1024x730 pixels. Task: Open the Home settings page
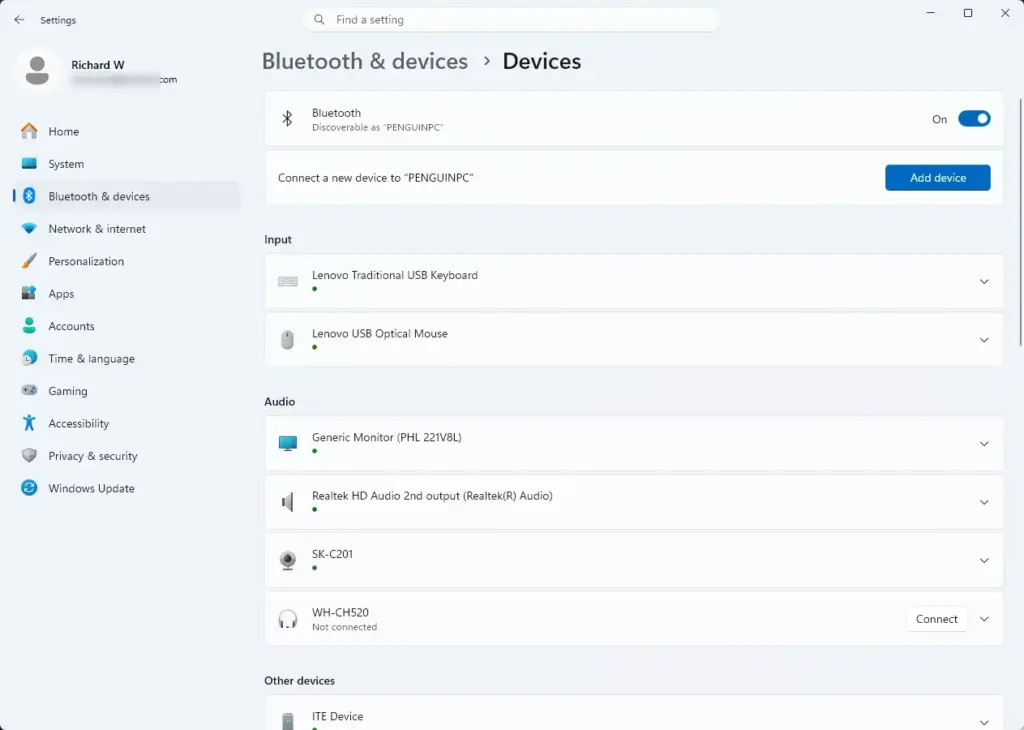[127, 131]
